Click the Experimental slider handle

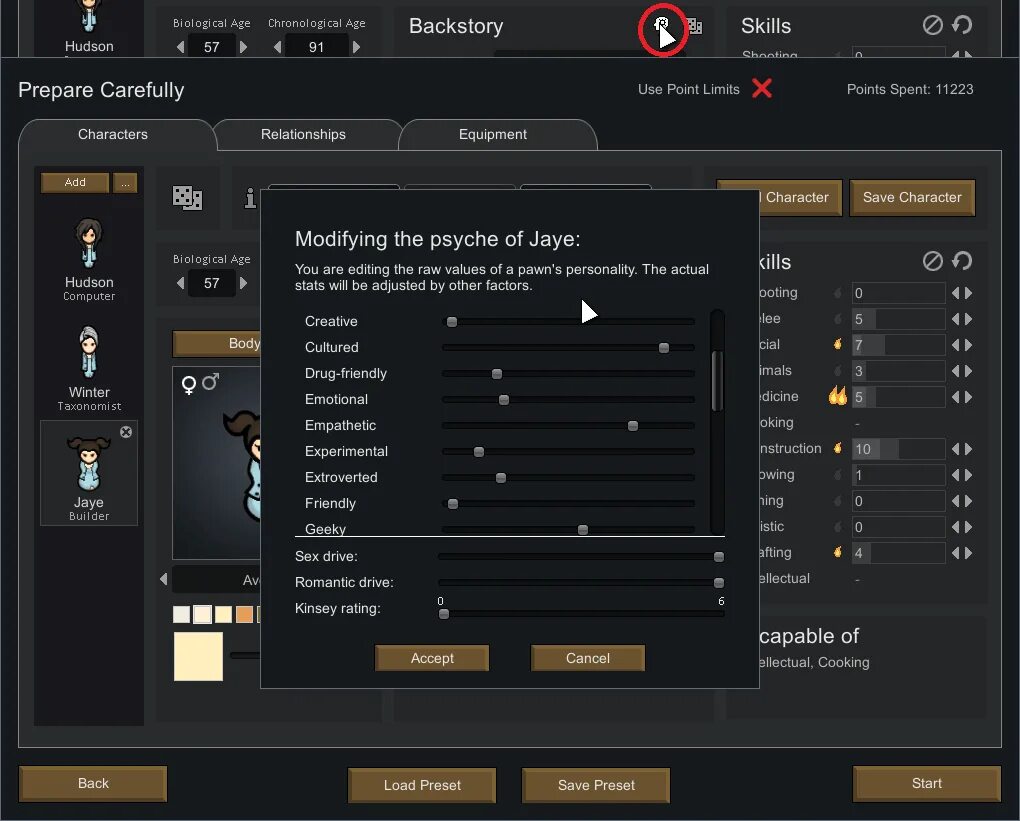point(479,451)
